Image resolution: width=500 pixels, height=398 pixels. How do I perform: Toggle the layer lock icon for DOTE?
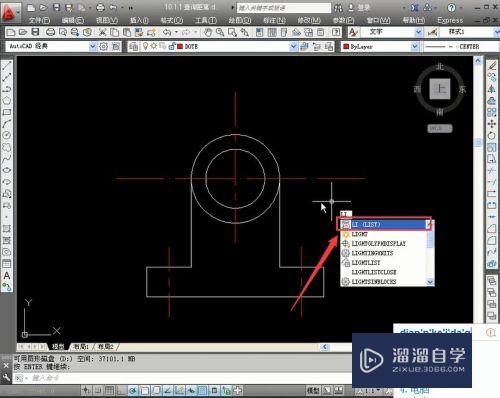172,46
